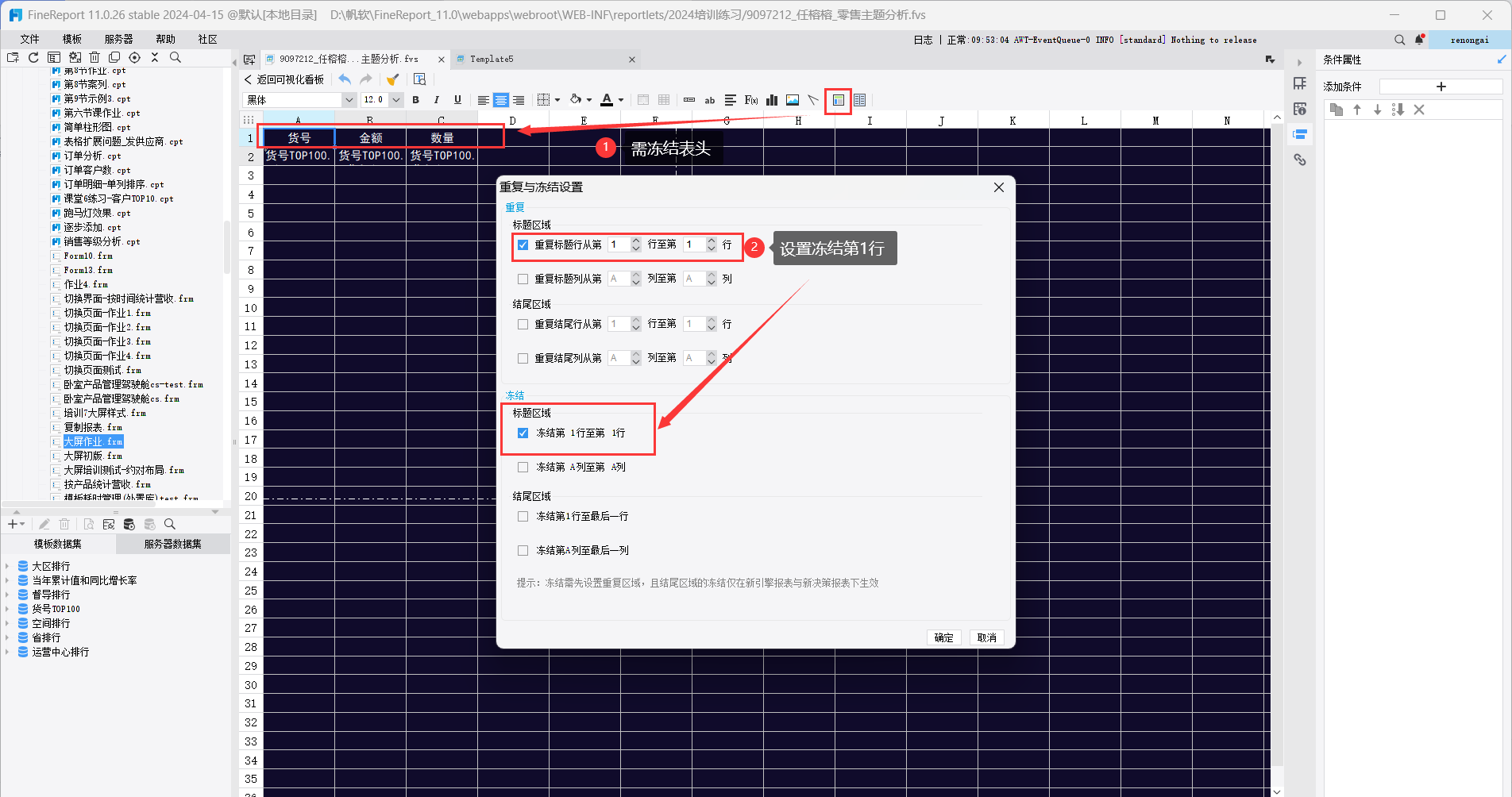Click the search icon in file panel toolbar
1512x797 pixels.
(x=175, y=57)
